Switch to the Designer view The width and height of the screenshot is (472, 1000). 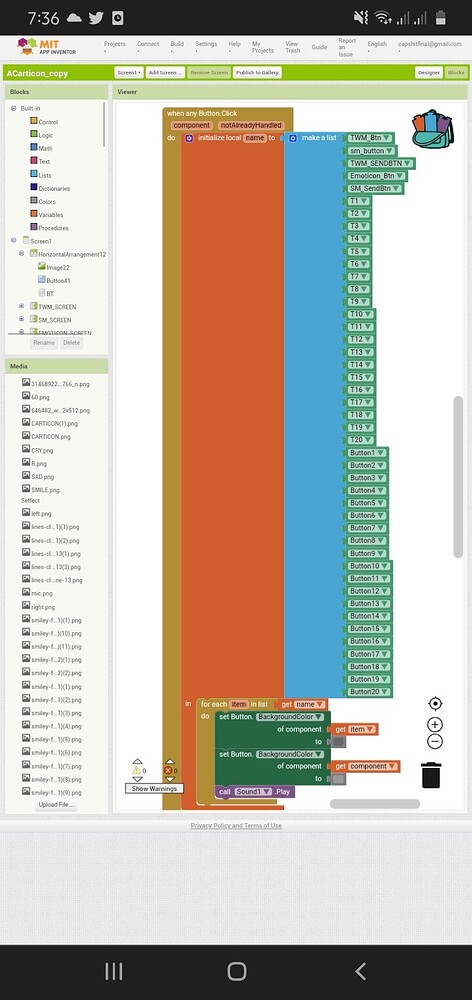[x=429, y=73]
